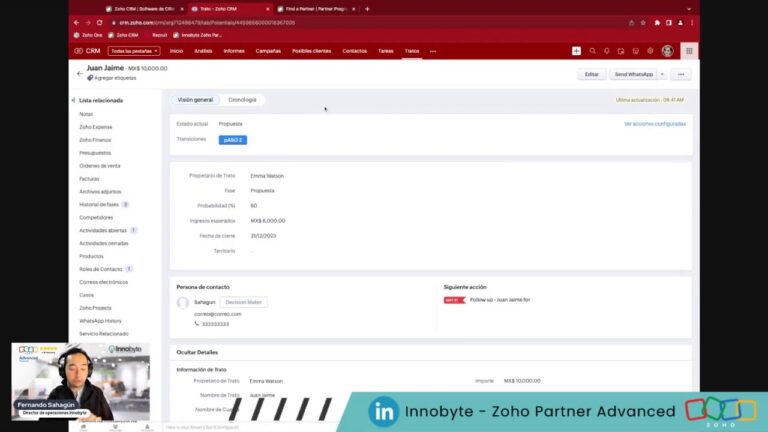Open WhatsApp History in related list

(100, 321)
